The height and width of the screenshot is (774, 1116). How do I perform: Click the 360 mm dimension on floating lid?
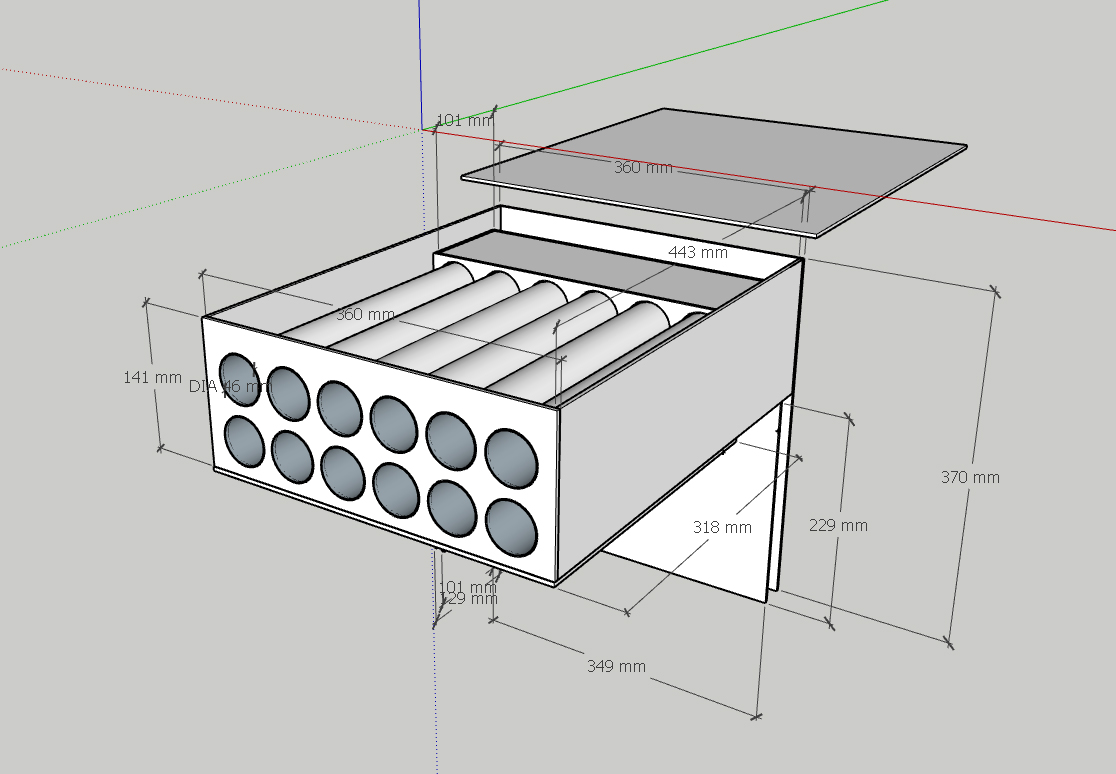642,167
